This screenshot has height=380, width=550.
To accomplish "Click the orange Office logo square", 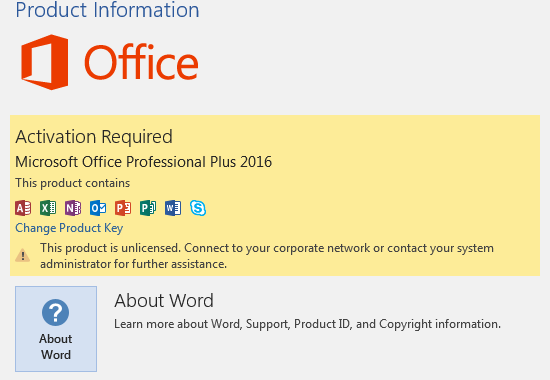I will (x=45, y=62).
